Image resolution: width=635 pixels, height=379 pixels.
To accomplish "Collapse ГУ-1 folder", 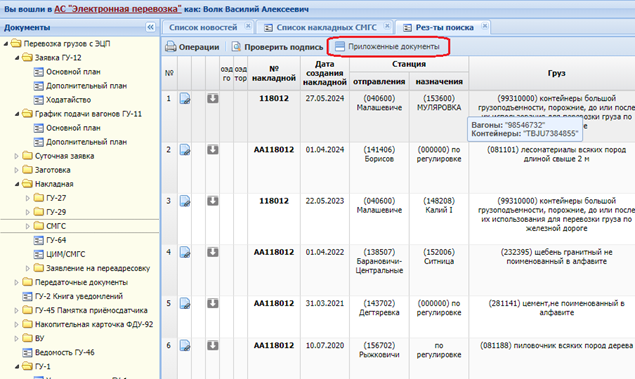I will (x=17, y=366).
